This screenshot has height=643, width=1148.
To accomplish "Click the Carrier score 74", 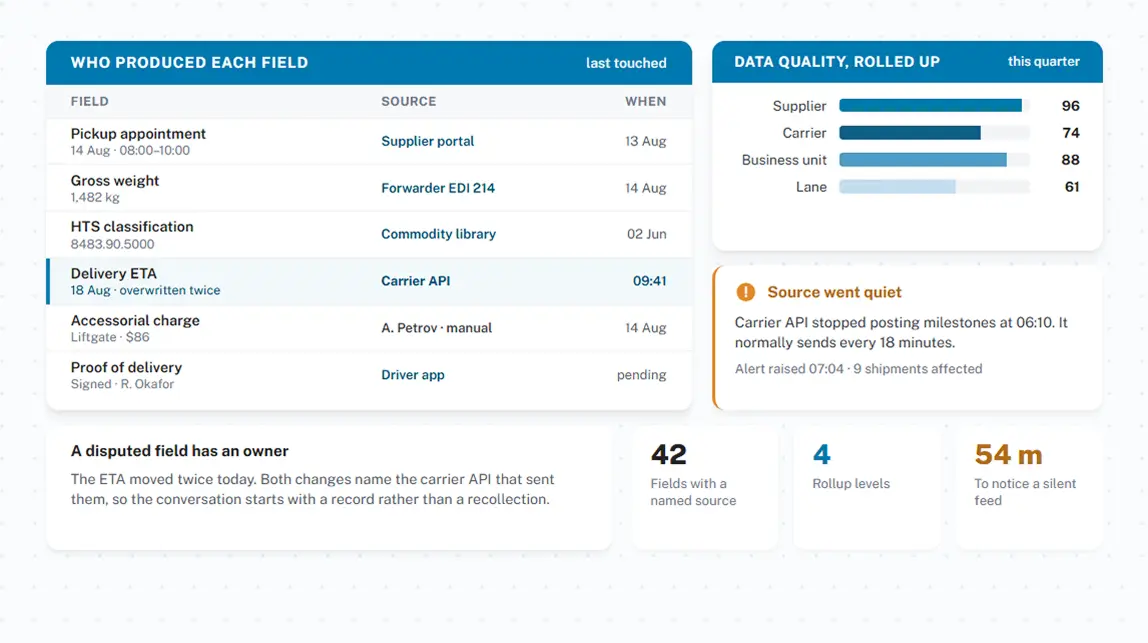I will (1071, 133).
